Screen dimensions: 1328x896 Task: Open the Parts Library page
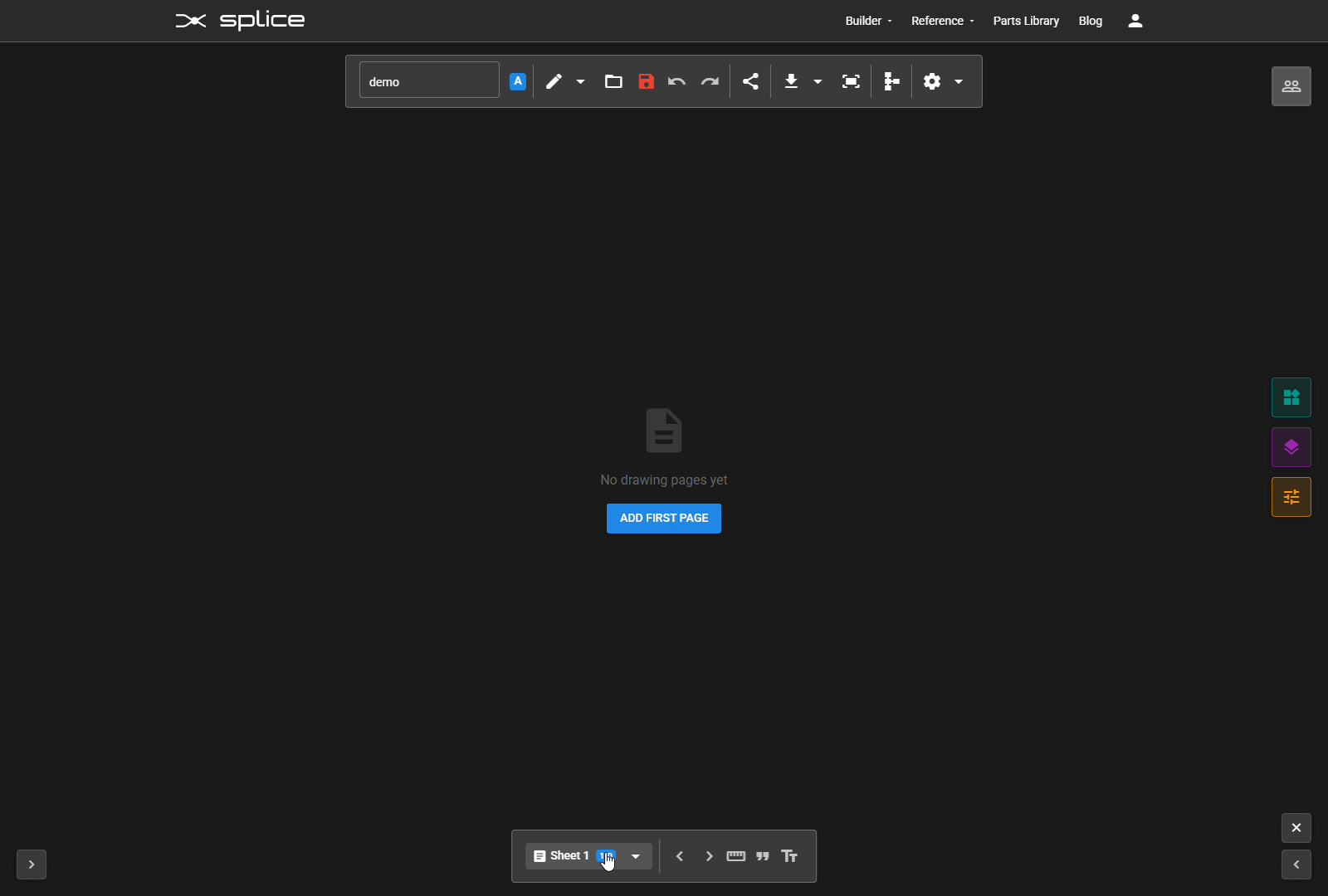tap(1025, 20)
